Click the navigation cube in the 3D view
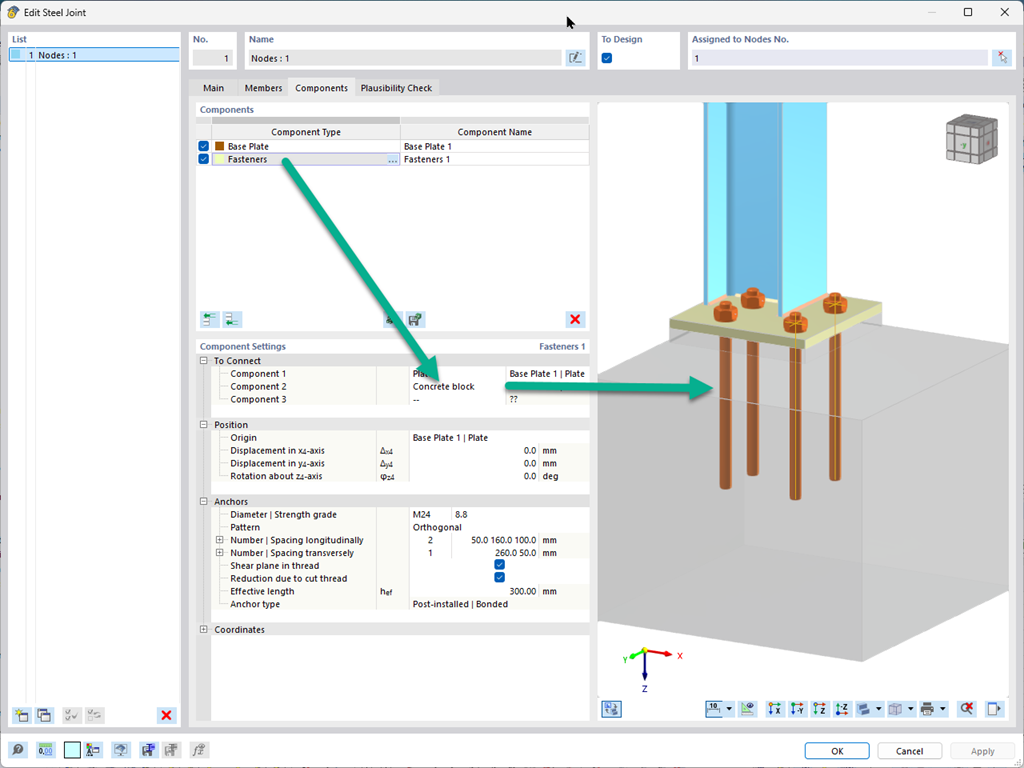The height and width of the screenshot is (768, 1024). (x=970, y=138)
